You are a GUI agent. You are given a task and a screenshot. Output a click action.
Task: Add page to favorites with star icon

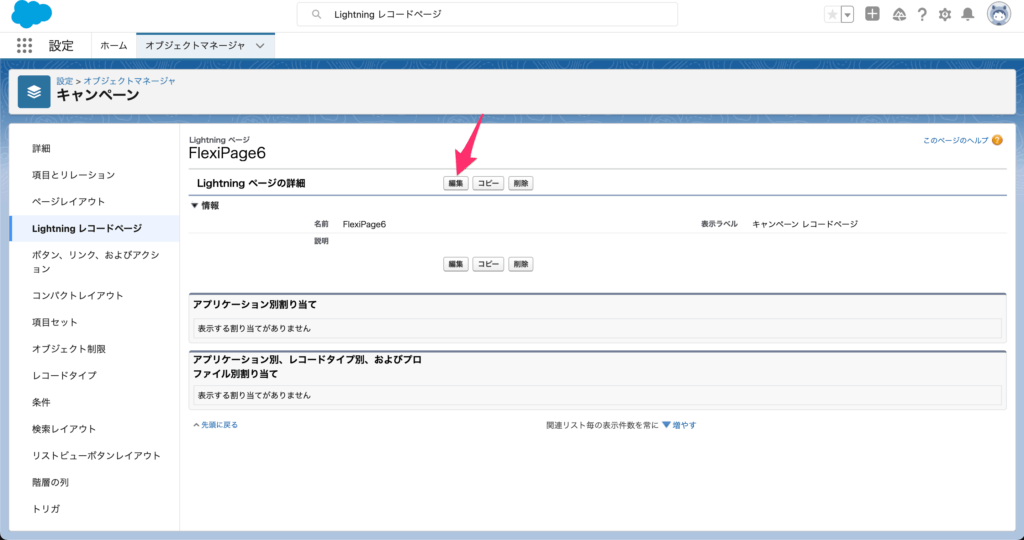point(832,15)
